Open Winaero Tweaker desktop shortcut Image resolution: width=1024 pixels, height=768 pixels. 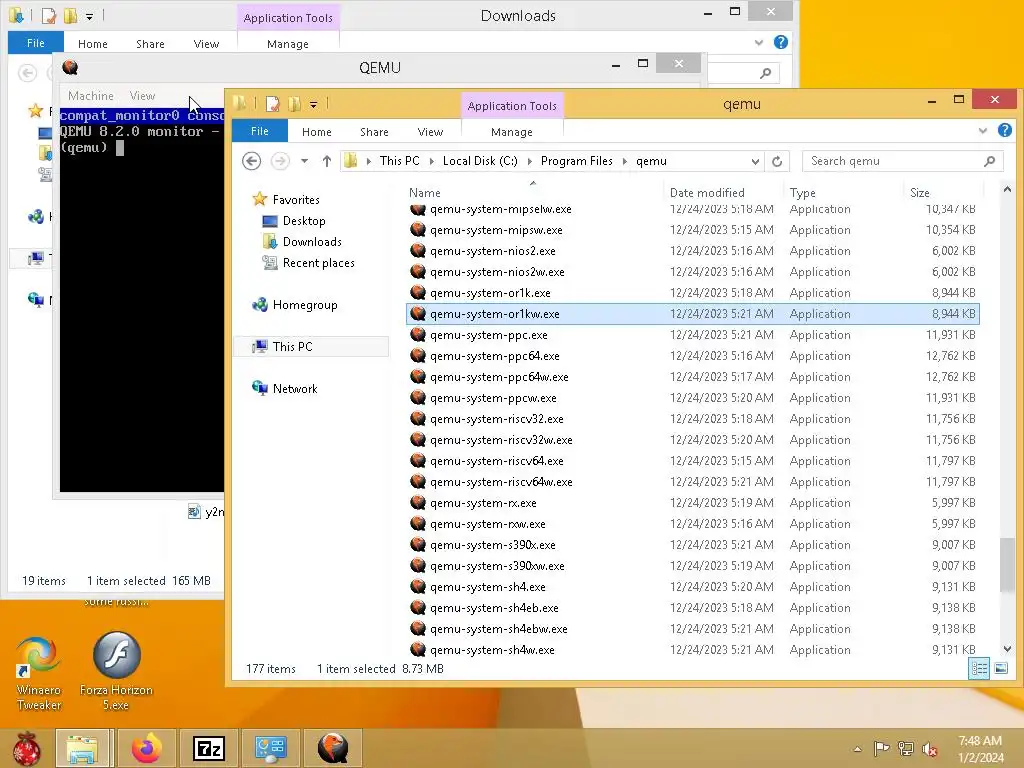pos(39,673)
